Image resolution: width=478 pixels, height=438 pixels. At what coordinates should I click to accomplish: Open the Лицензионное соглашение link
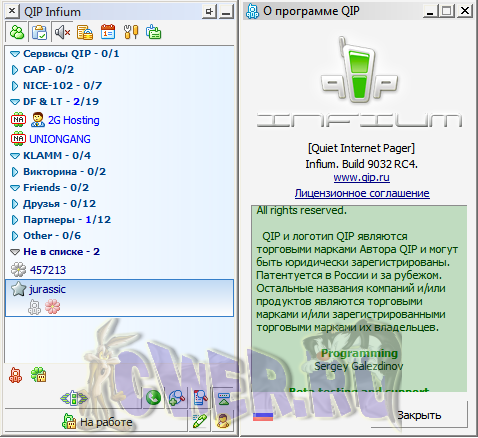pos(362,193)
